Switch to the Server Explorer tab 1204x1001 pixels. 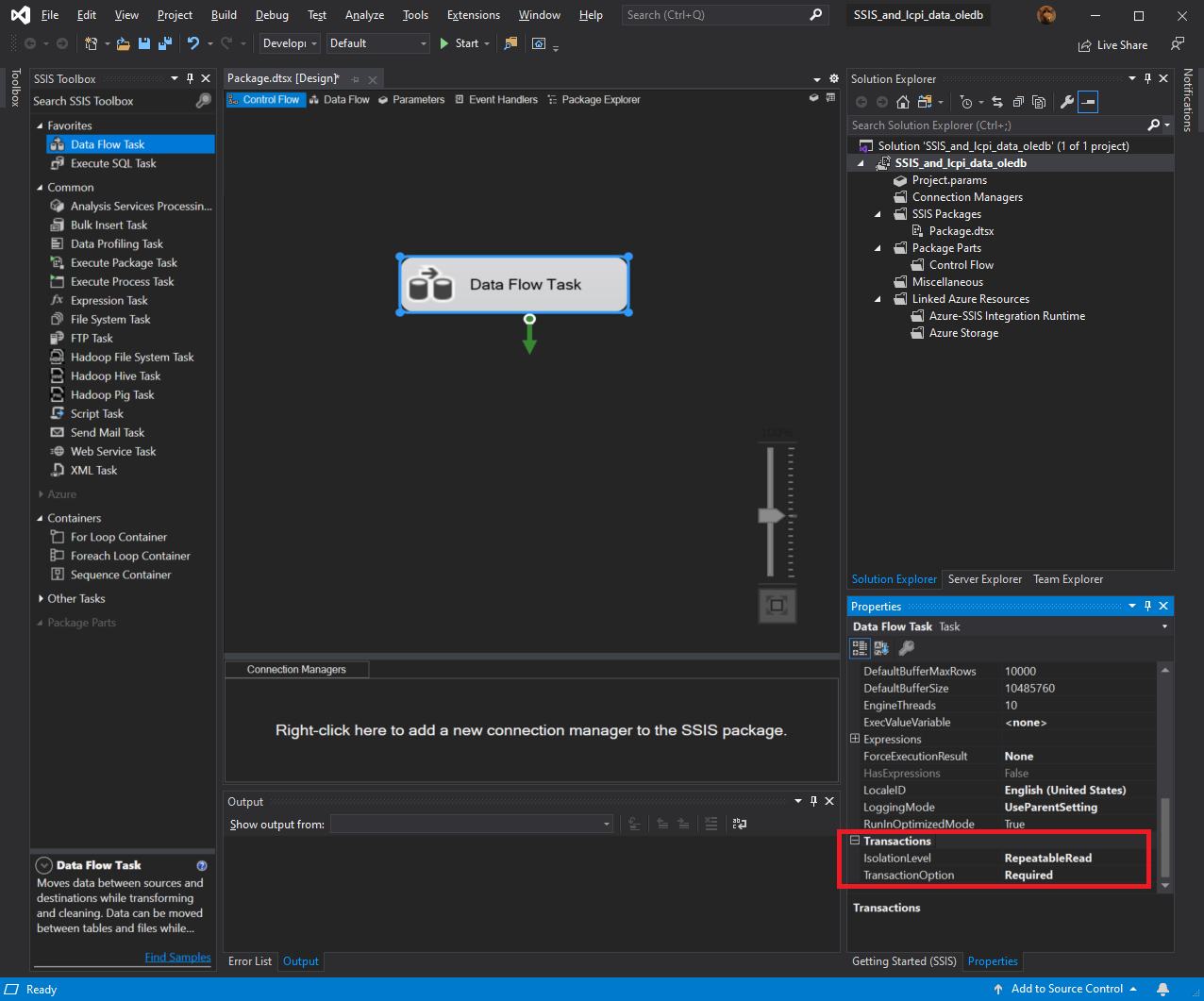pos(985,579)
